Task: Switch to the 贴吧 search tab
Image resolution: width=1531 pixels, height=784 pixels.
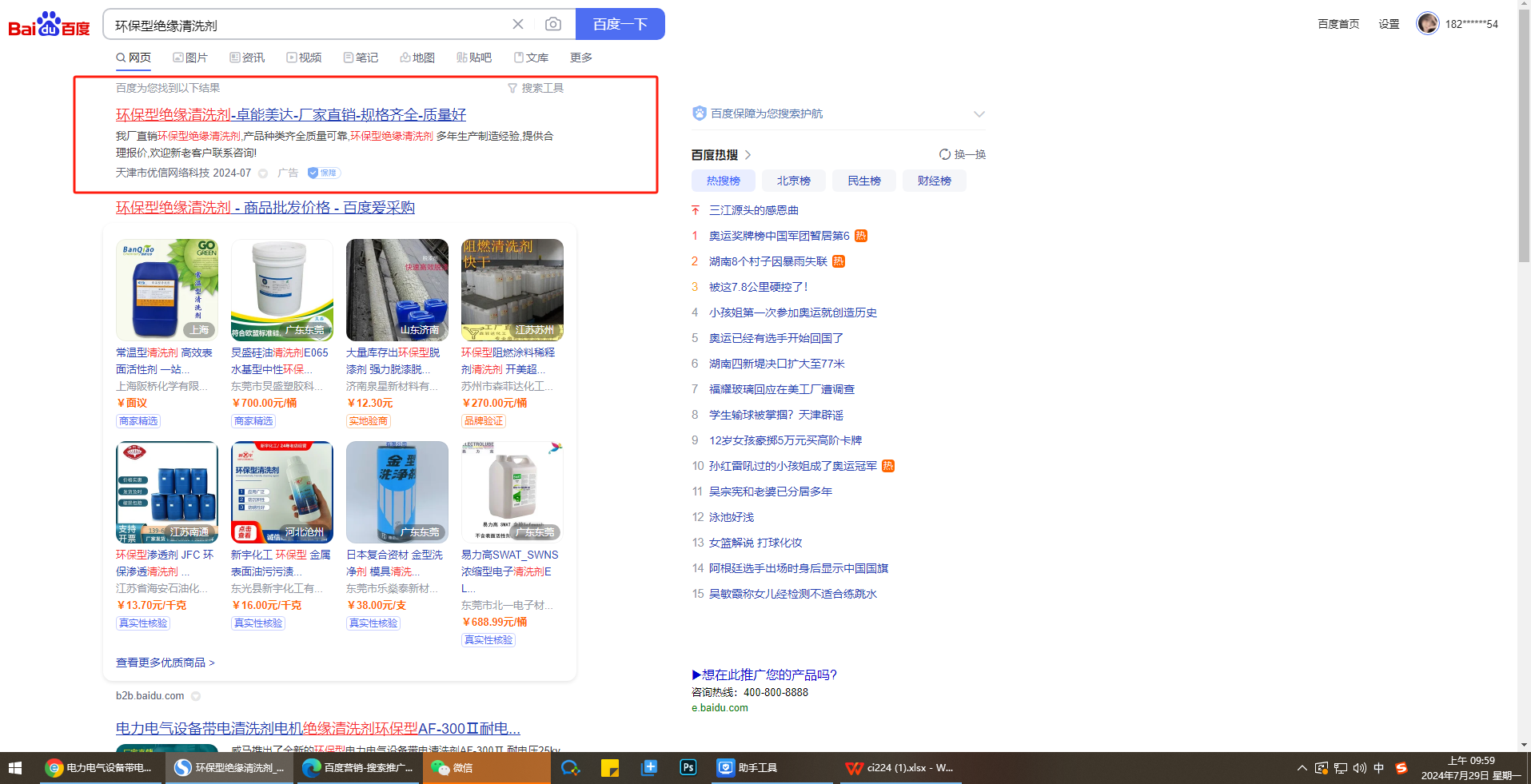Action: 474,58
